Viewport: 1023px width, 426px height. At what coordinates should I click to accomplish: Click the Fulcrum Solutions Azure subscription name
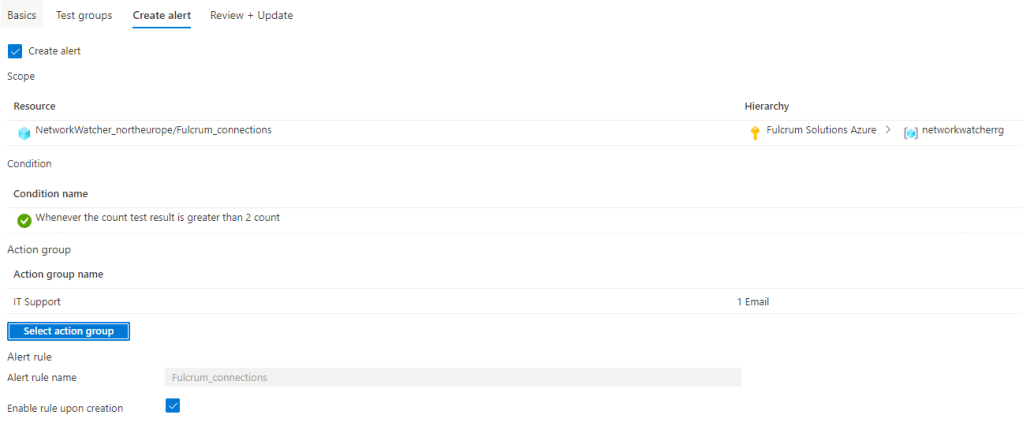pos(821,131)
